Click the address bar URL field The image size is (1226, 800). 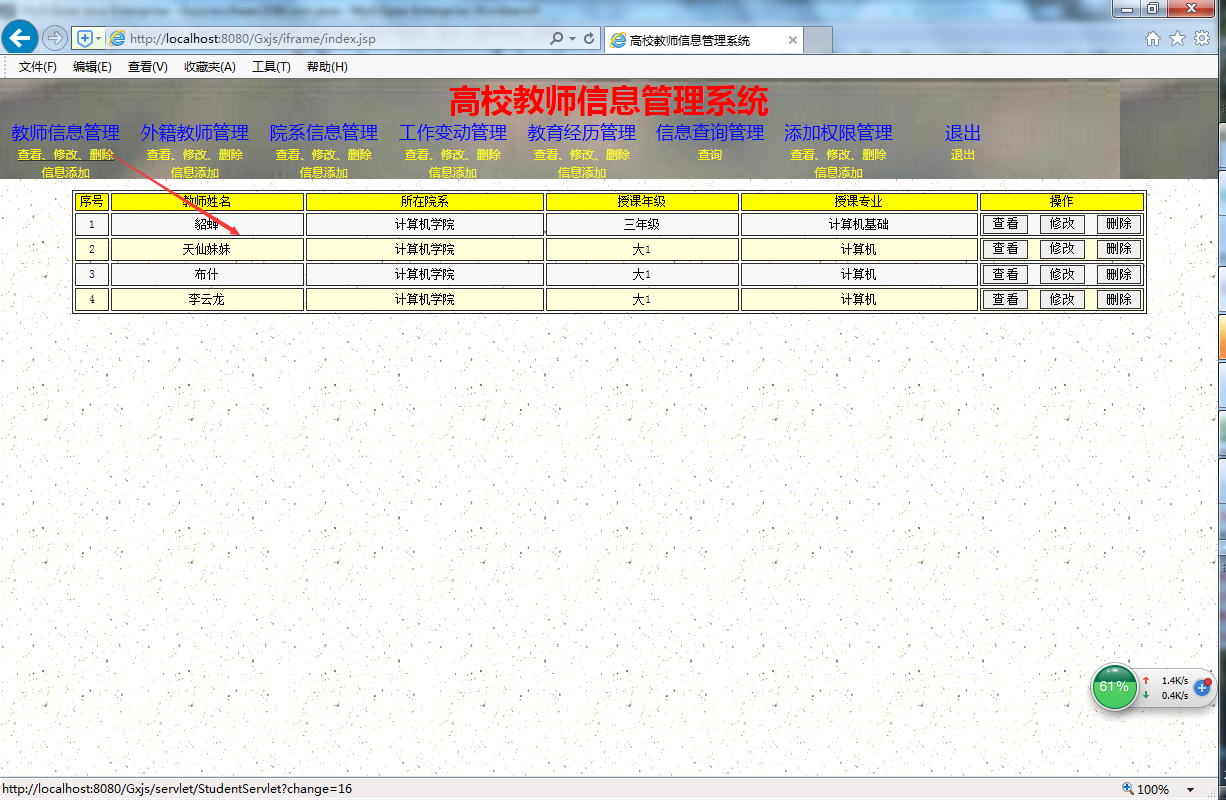[335, 39]
